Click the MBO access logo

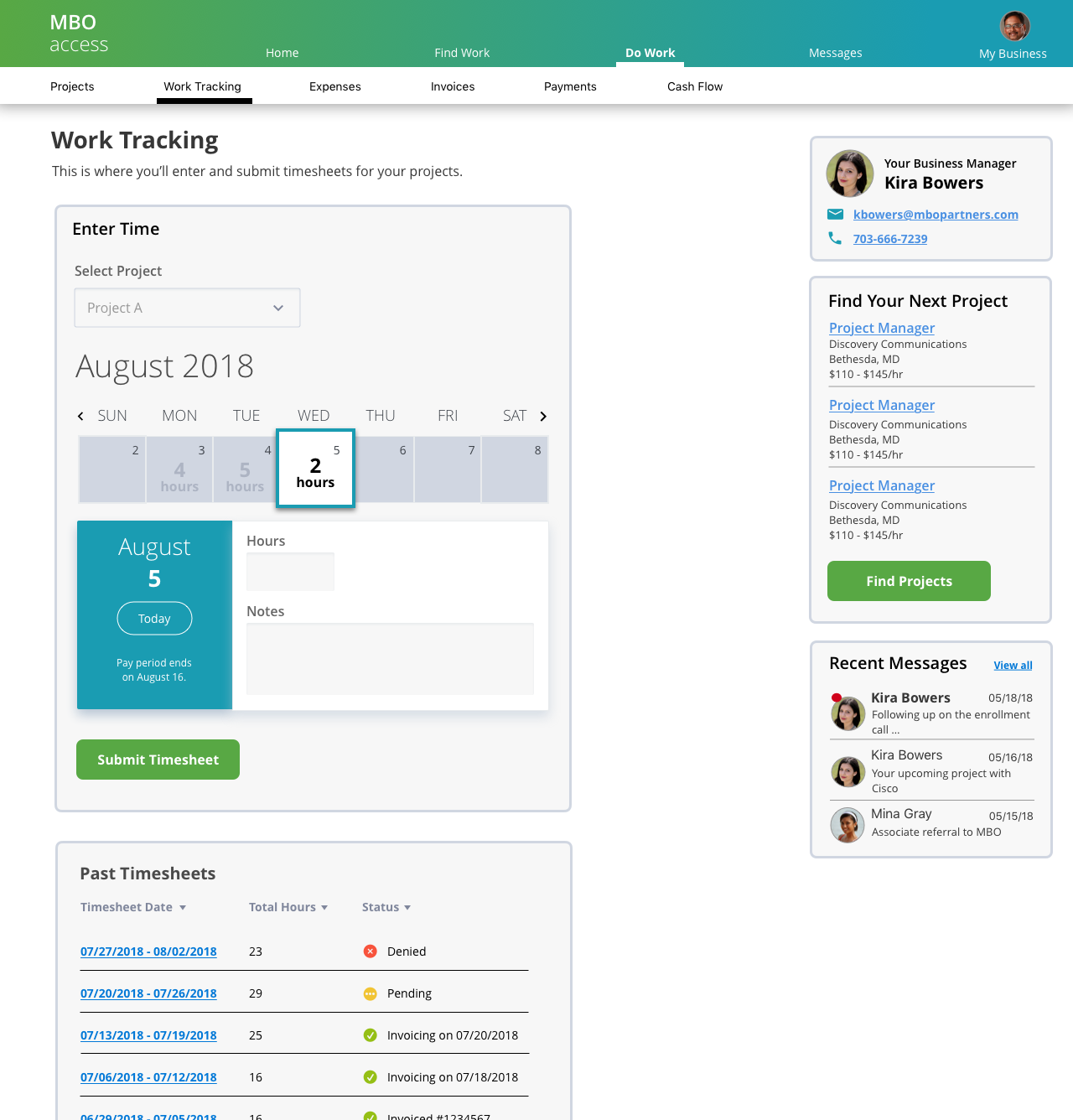pos(79,34)
